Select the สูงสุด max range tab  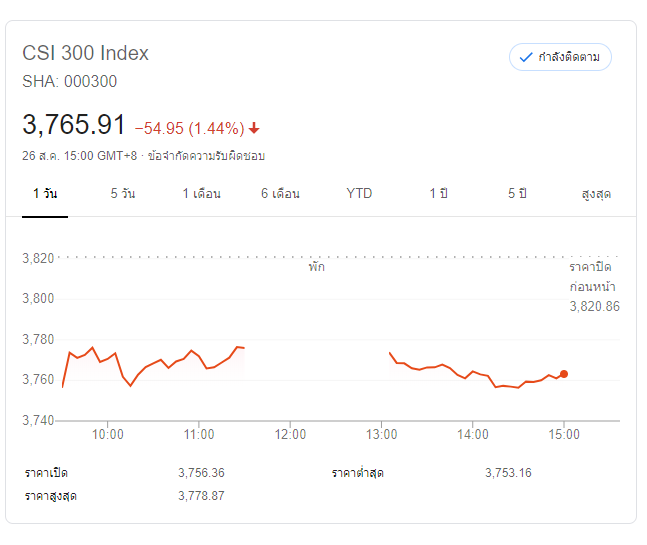[x=596, y=193]
